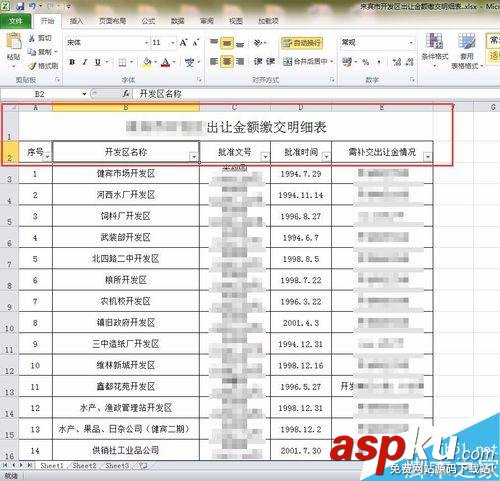The height and width of the screenshot is (481, 500).
Task: Decrease font size with the small A icon
Action: click(196, 43)
